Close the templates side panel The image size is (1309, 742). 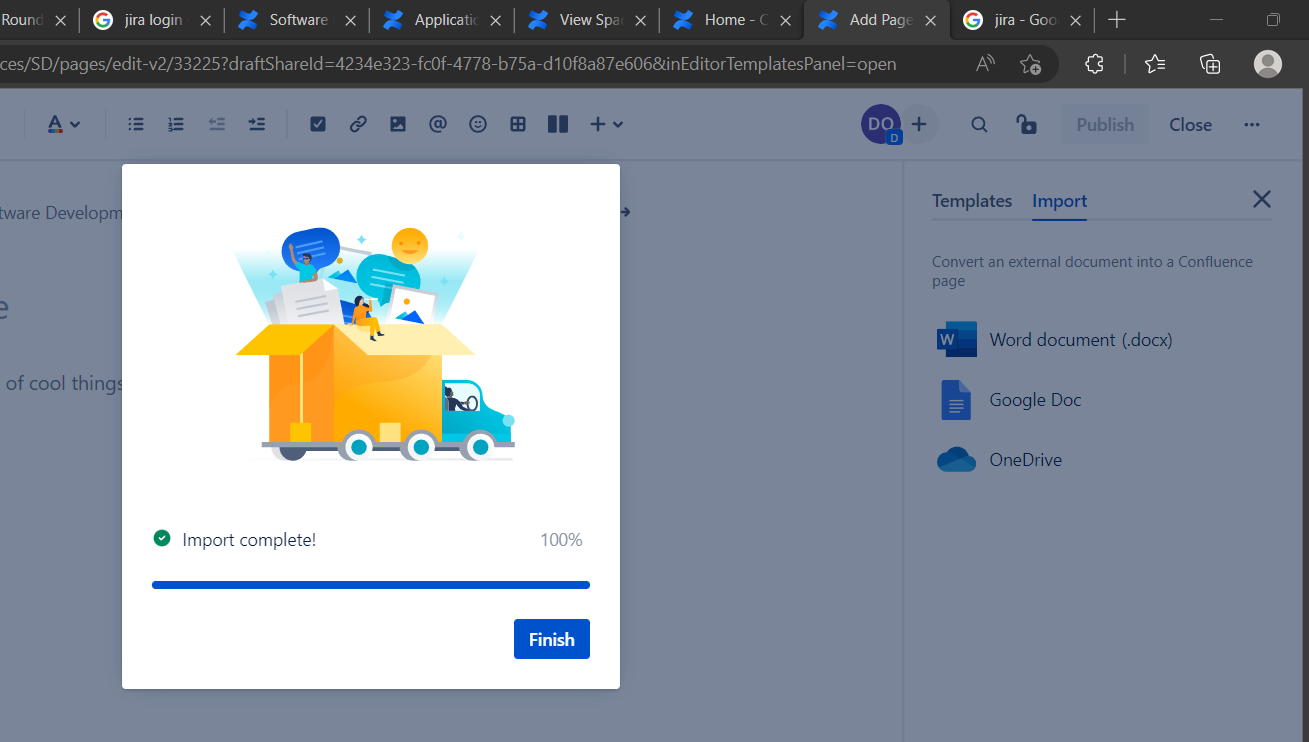tap(1261, 199)
